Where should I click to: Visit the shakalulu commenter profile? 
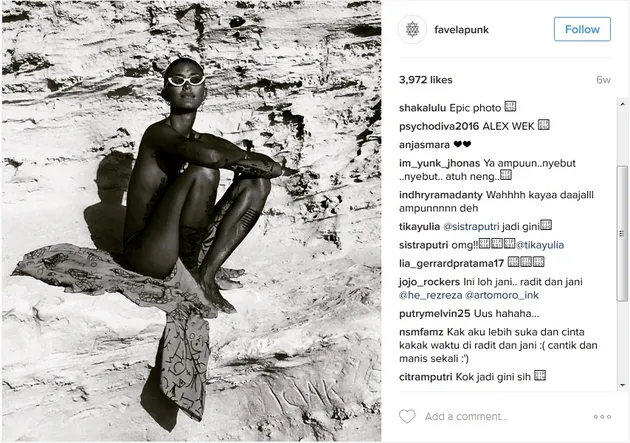(x=422, y=108)
